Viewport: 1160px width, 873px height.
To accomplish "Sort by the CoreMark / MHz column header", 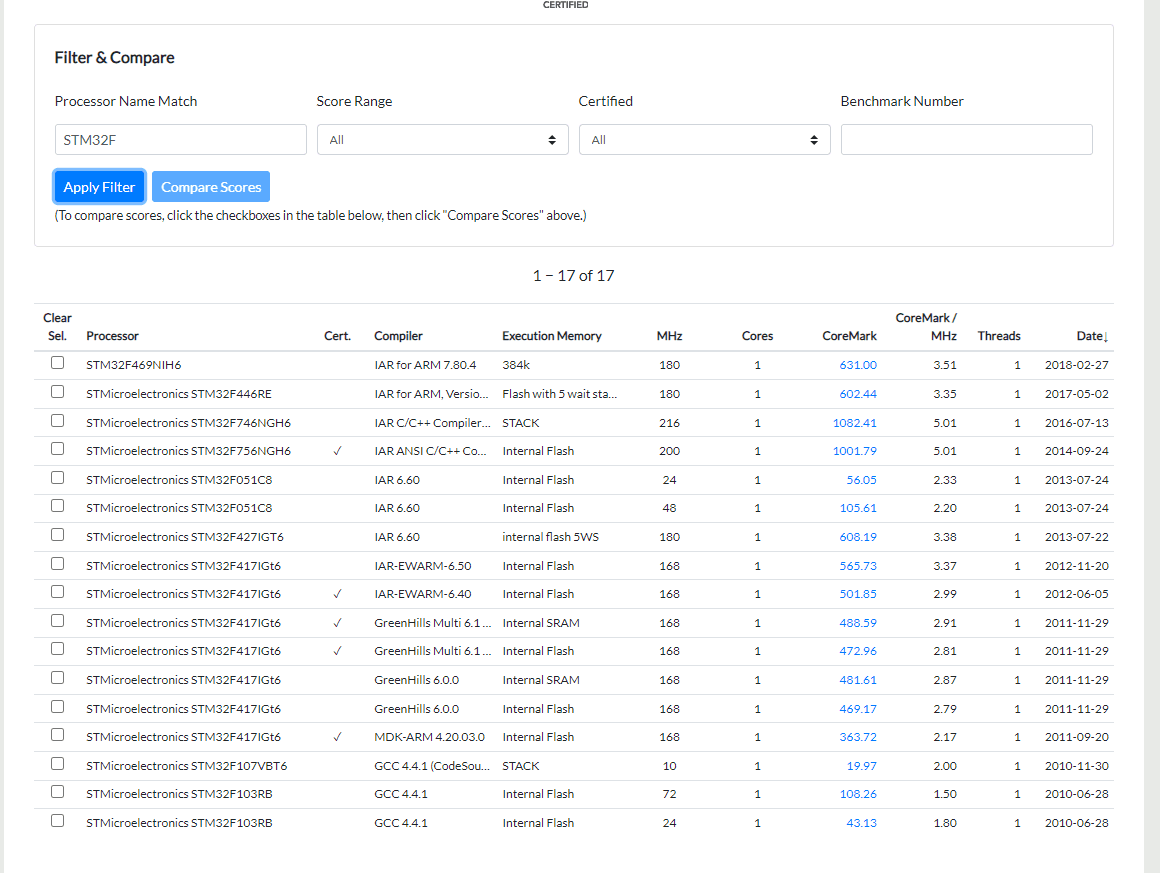I will [925, 326].
